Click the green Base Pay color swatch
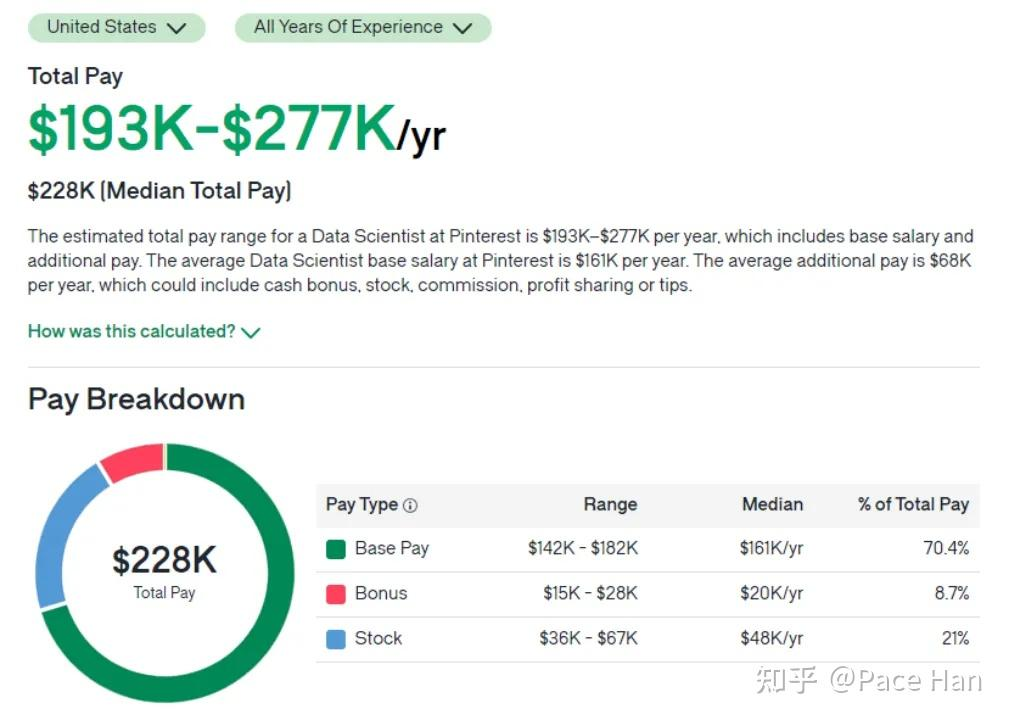Viewport: 1009px width, 720px height. (336, 549)
